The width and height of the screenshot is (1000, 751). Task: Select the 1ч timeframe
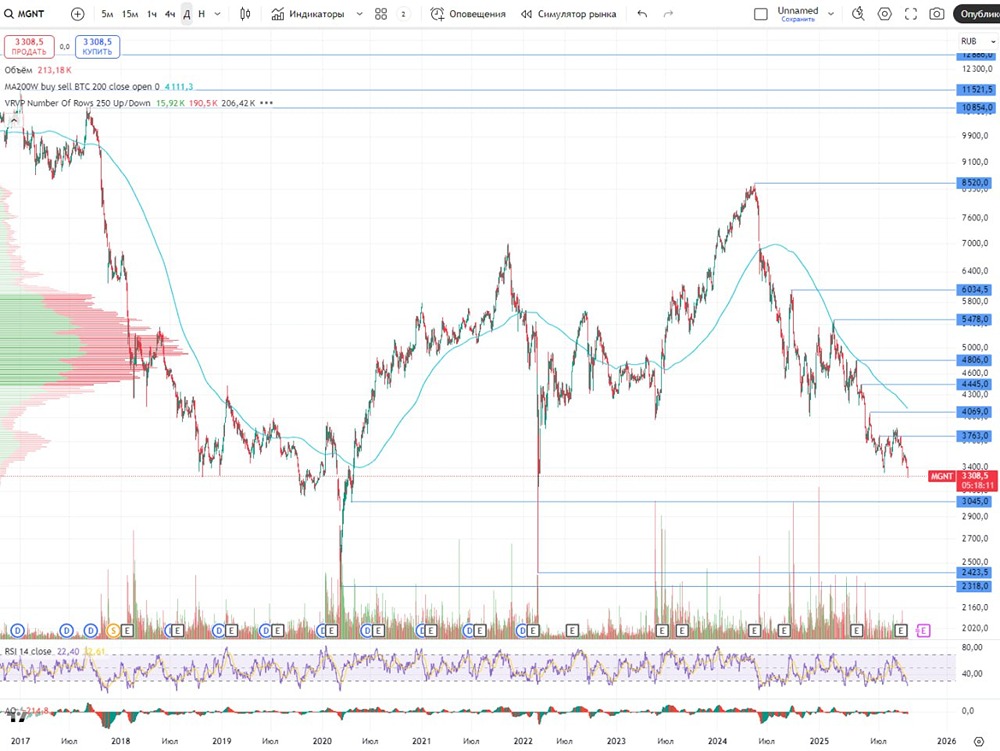click(x=152, y=13)
